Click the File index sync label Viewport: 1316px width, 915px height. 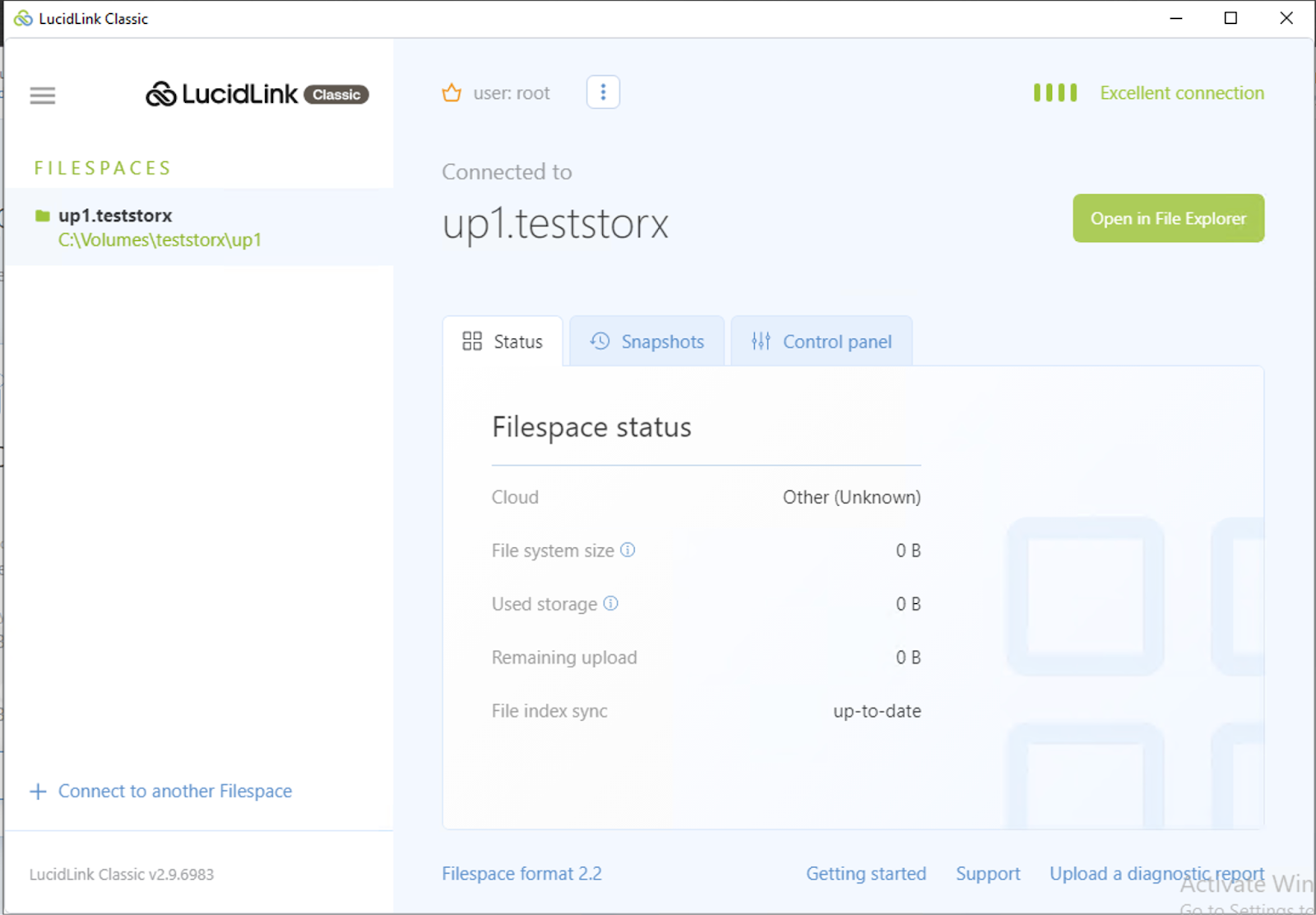[x=549, y=711]
